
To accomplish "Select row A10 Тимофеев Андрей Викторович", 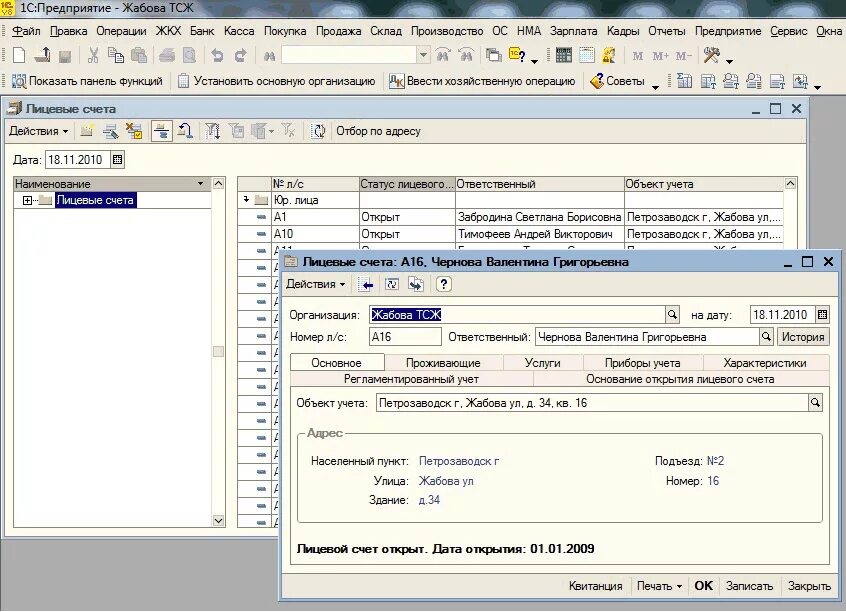I will (x=511, y=234).
